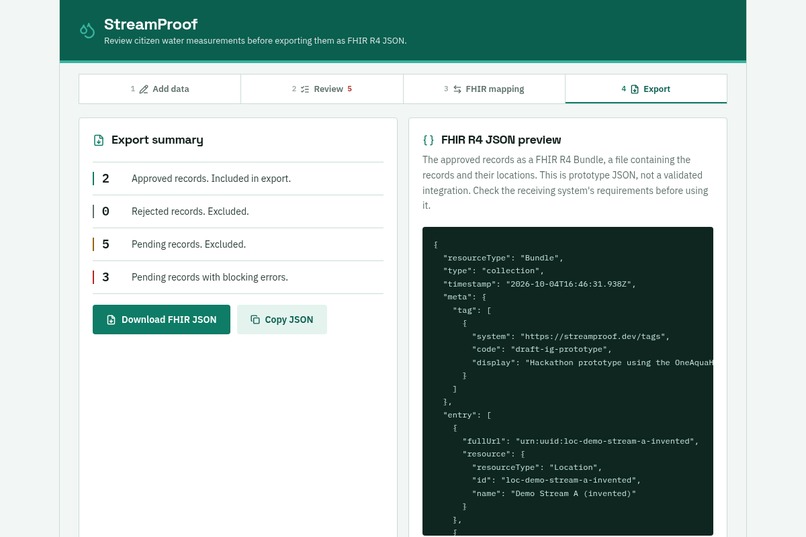The height and width of the screenshot is (537, 806).
Task: Click 'Pending records. Excluded.' row
Action: click(238, 244)
